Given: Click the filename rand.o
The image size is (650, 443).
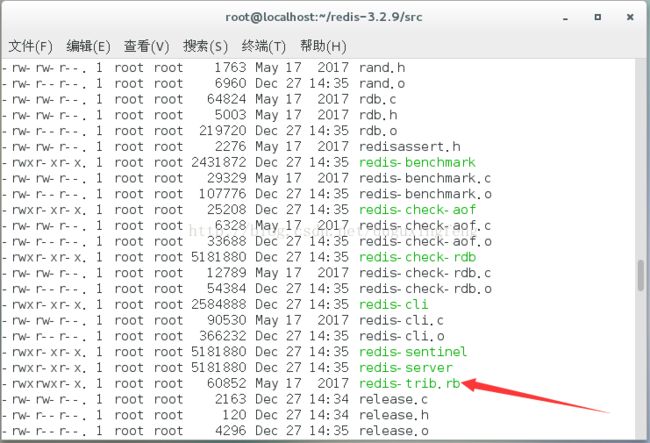Looking at the screenshot, I should tap(382, 83).
